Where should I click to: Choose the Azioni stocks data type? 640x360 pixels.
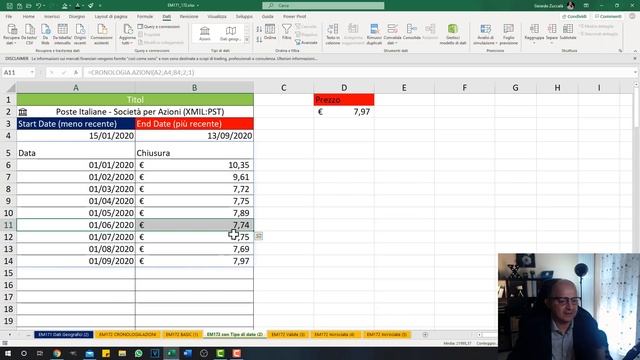click(x=205, y=34)
